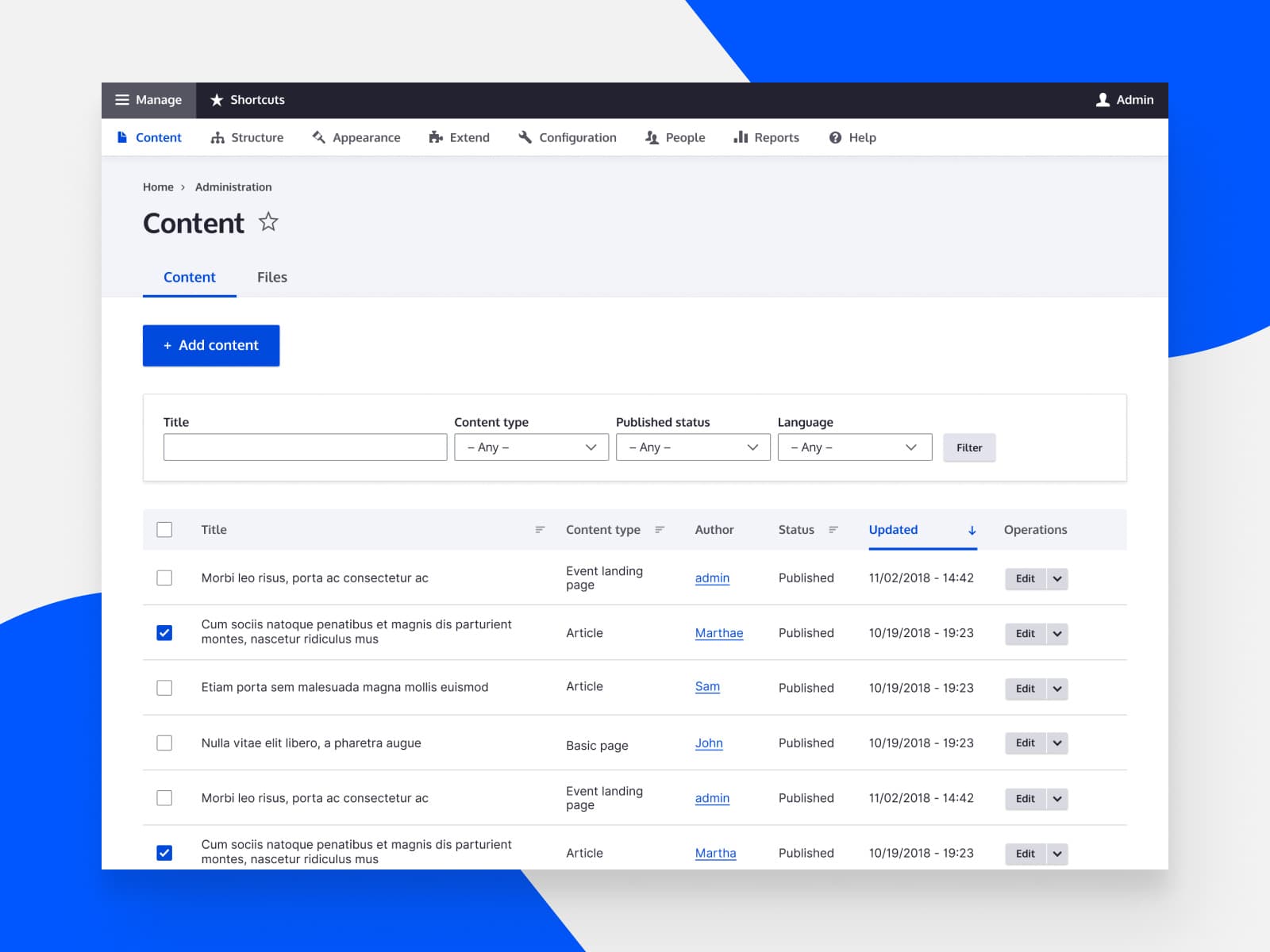Open Reports via the bar chart icon
This screenshot has height=952, width=1270.
(x=741, y=136)
